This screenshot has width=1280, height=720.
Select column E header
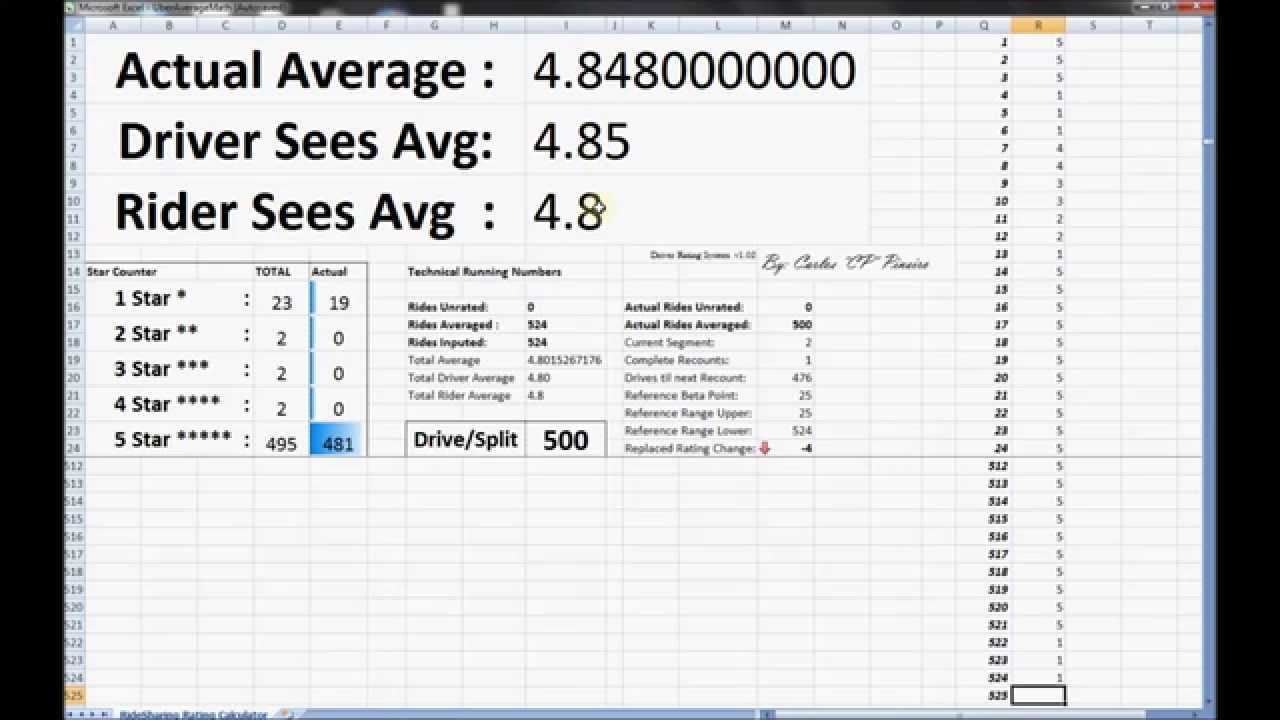click(339, 25)
